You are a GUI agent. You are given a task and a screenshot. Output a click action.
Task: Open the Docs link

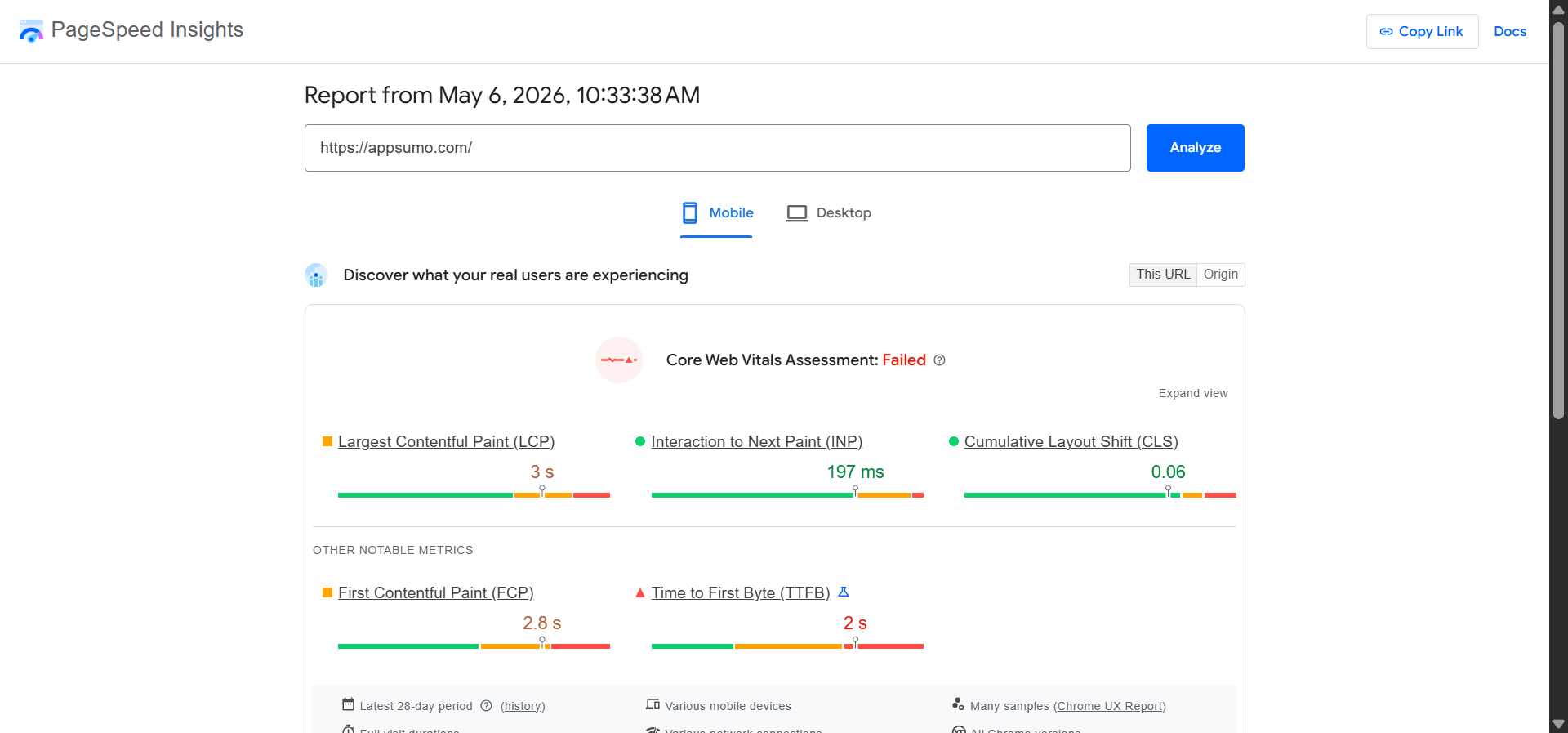click(1509, 31)
